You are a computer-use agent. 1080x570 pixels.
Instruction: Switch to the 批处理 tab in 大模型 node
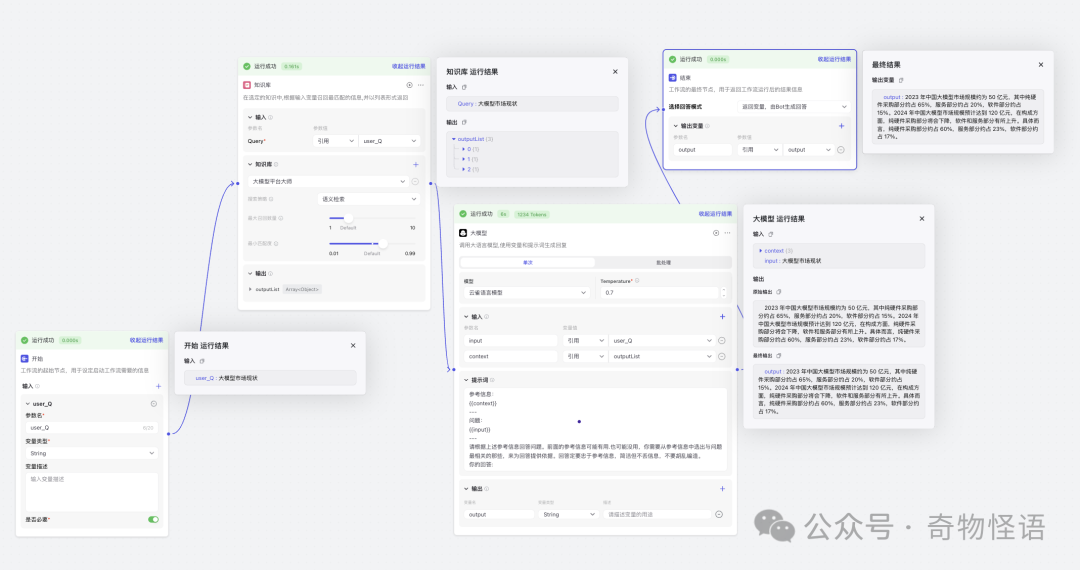pos(662,262)
